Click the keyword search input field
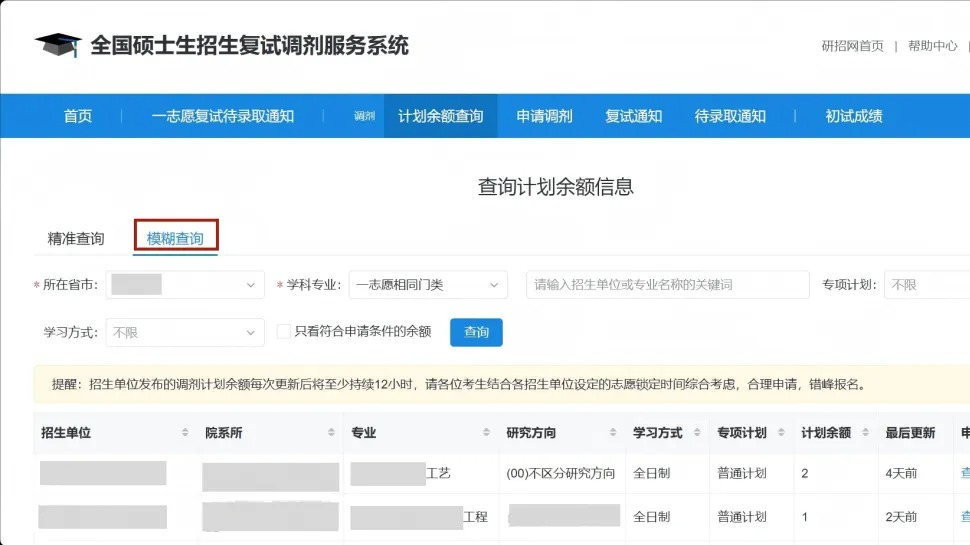The width and height of the screenshot is (970, 545). click(667, 285)
